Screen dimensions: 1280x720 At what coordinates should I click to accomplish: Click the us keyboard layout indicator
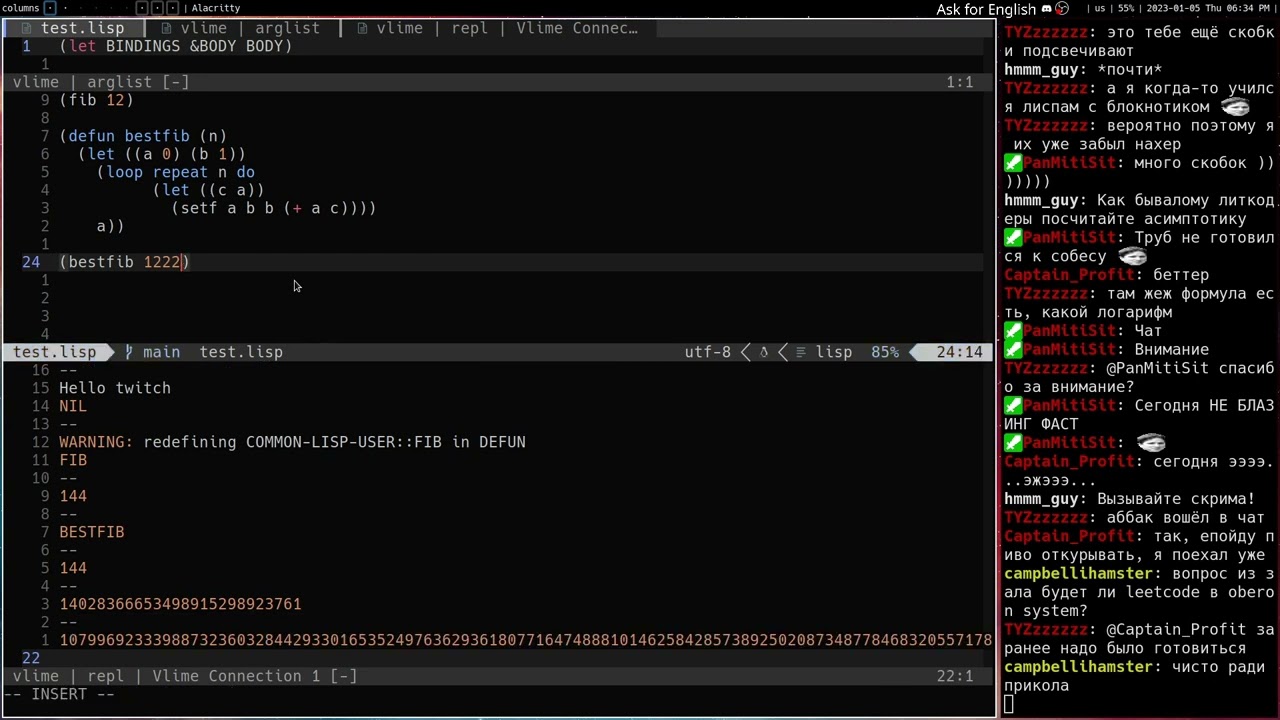pyautogui.click(x=1101, y=8)
